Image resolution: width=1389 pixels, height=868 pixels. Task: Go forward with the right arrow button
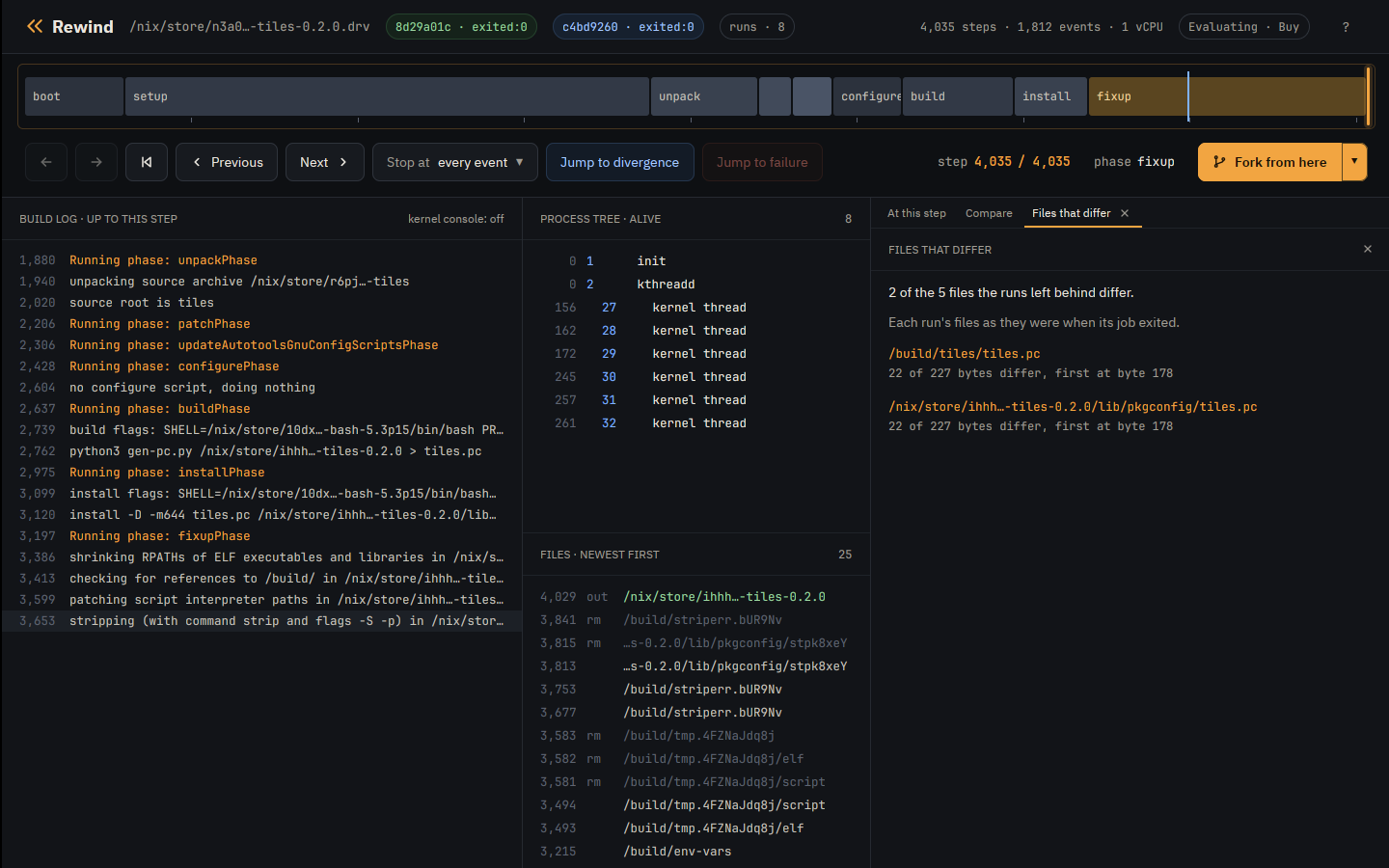(96, 162)
